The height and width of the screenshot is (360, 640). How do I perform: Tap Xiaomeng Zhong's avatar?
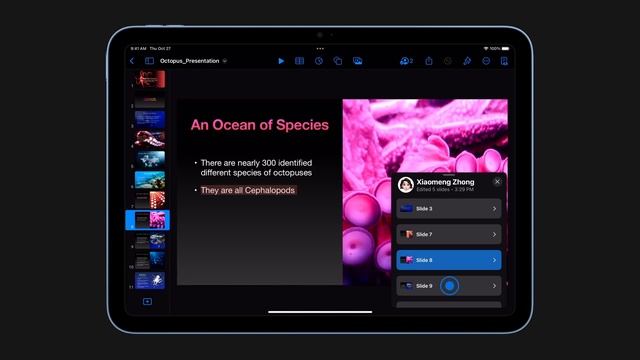(x=406, y=185)
